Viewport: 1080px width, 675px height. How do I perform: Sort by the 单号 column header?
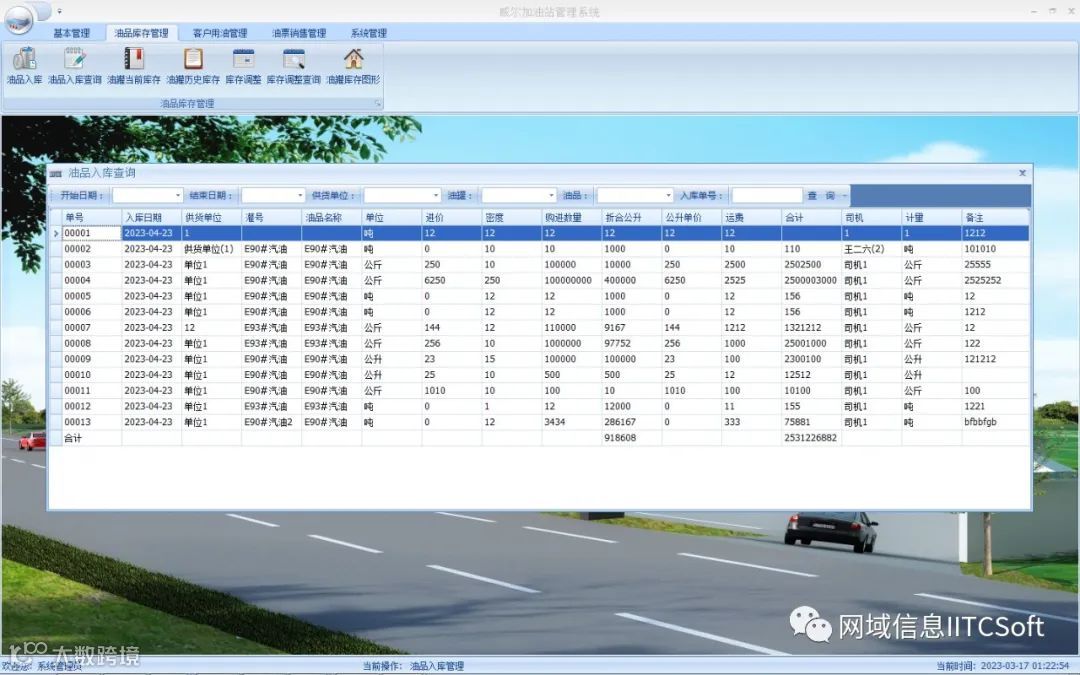(x=91, y=218)
